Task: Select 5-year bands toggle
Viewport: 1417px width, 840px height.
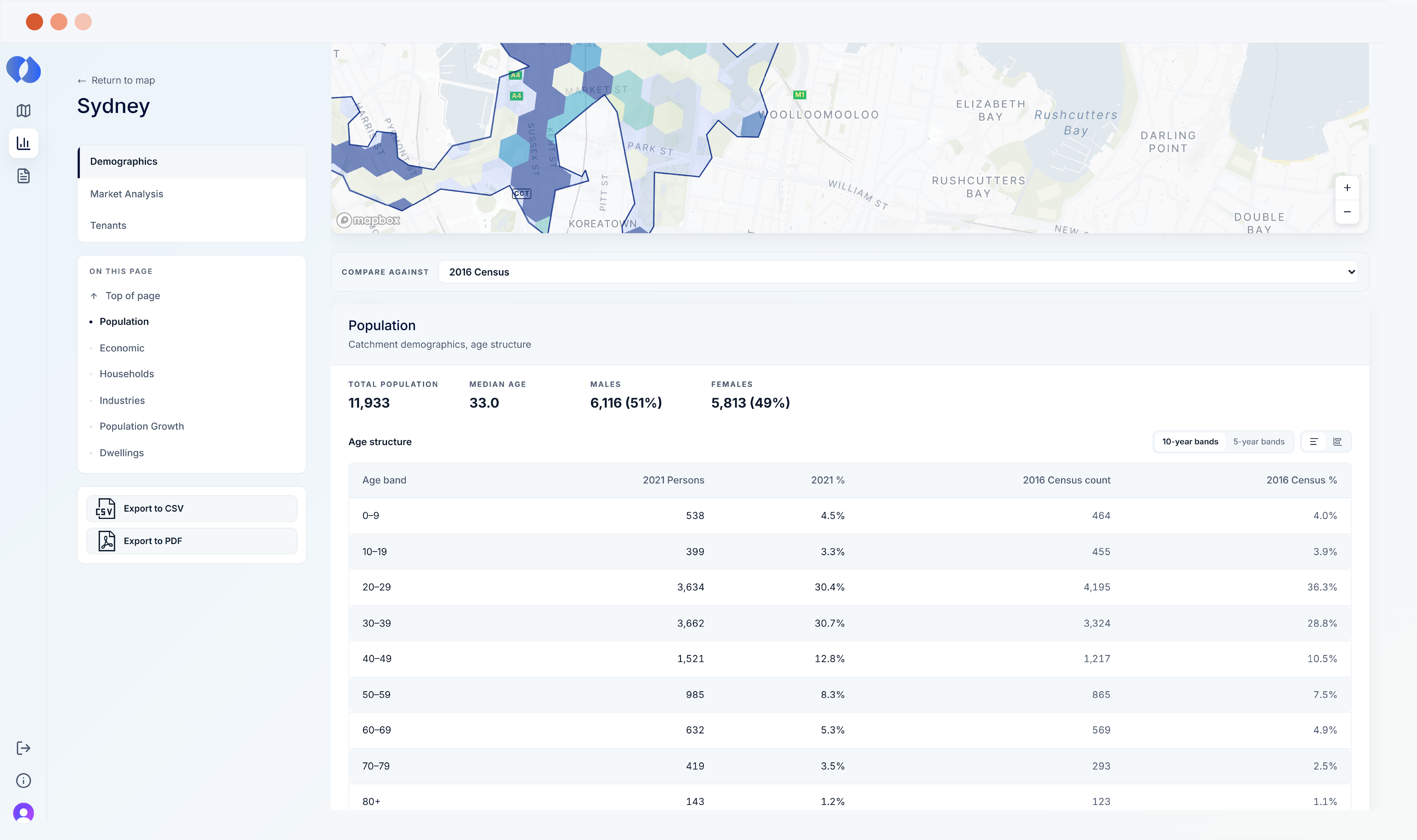Action: tap(1259, 442)
